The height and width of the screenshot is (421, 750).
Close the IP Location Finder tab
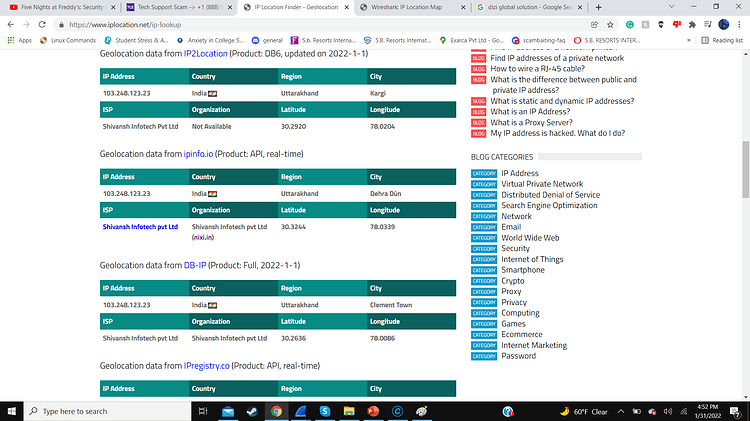tap(347, 7)
